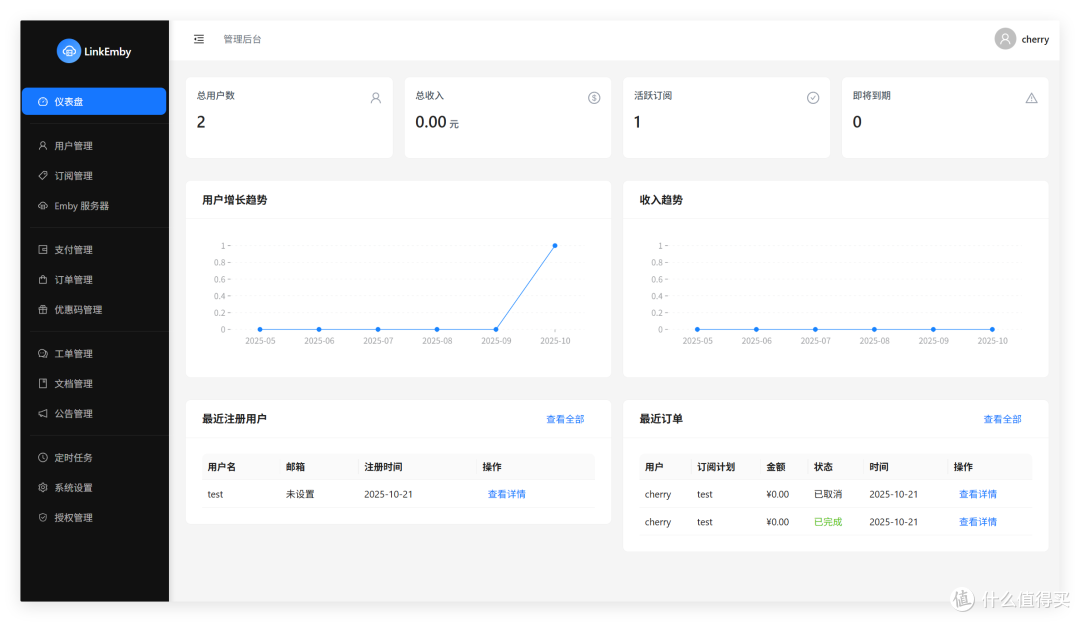The width and height of the screenshot is (1080, 622).
Task: Click the cherry username in header
Action: pyautogui.click(x=1035, y=39)
